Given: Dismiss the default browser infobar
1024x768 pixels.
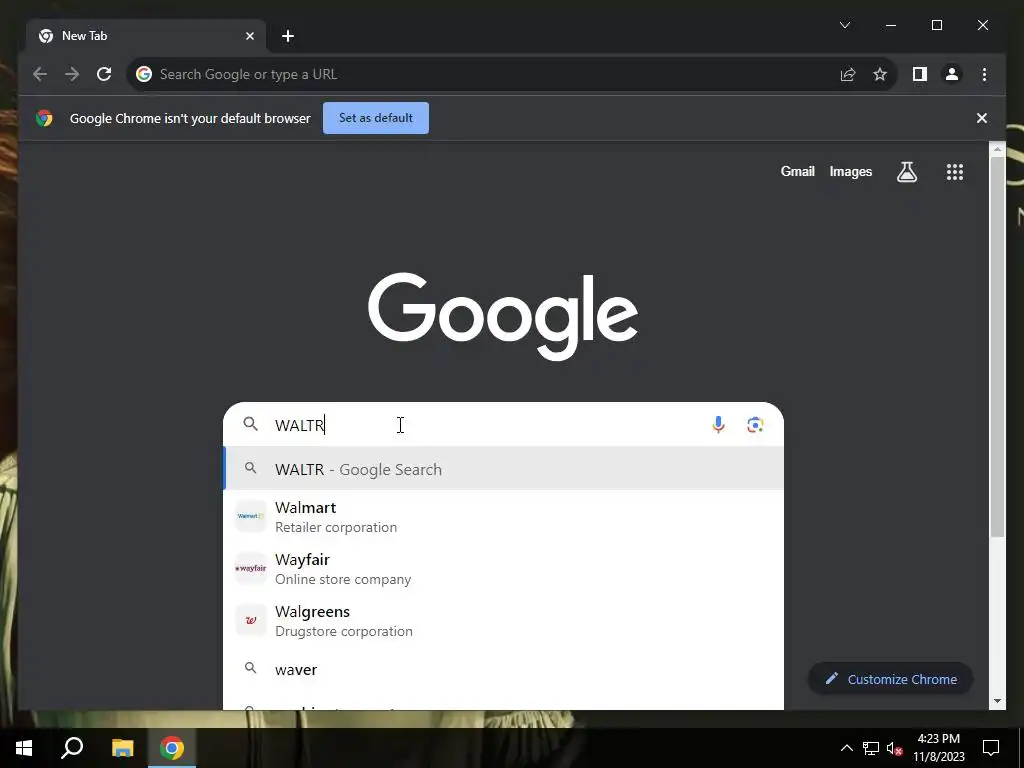Looking at the screenshot, I should [981, 118].
